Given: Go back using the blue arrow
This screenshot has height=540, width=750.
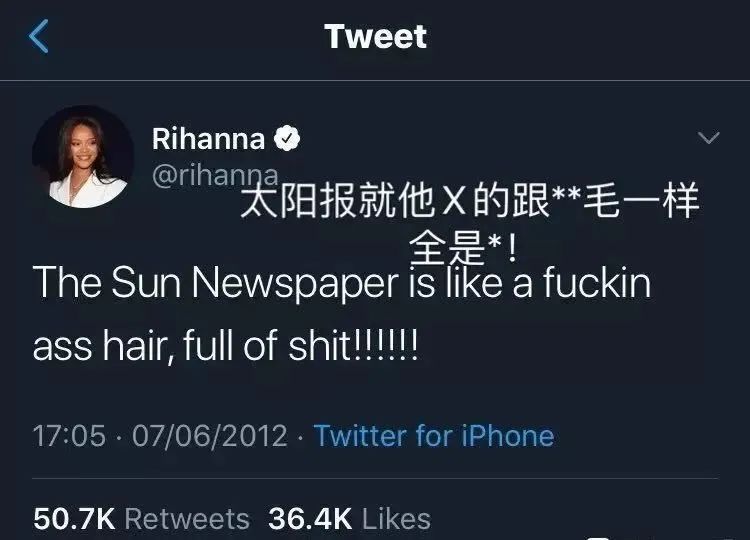Looking at the screenshot, I should (38, 36).
